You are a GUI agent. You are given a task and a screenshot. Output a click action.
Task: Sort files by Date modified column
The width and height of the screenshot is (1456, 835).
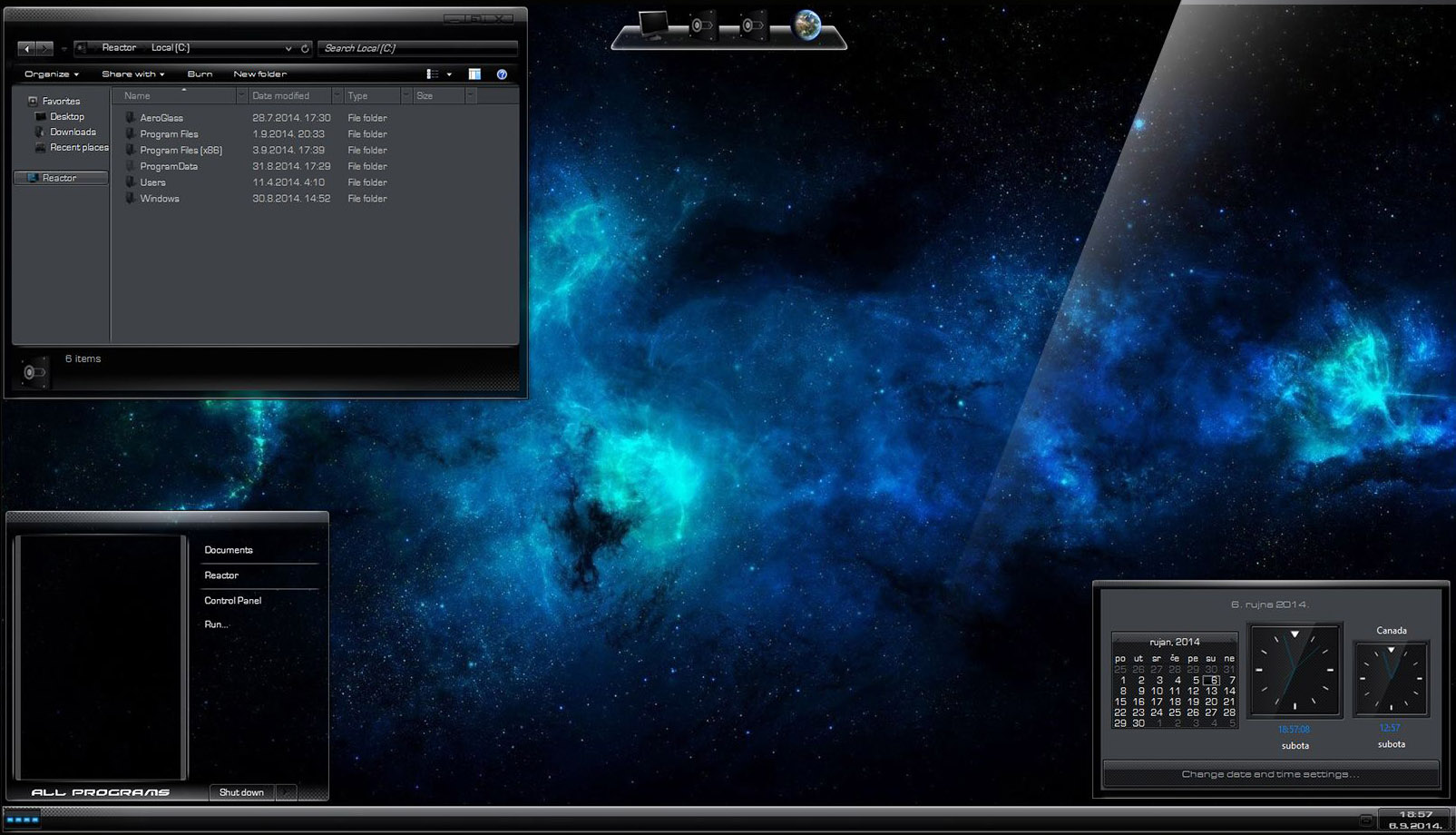pos(288,96)
